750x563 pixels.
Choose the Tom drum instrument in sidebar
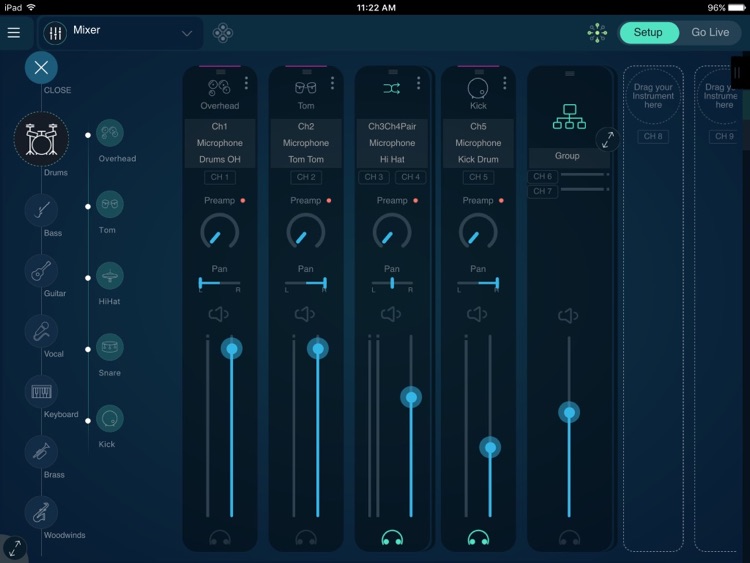click(110, 204)
